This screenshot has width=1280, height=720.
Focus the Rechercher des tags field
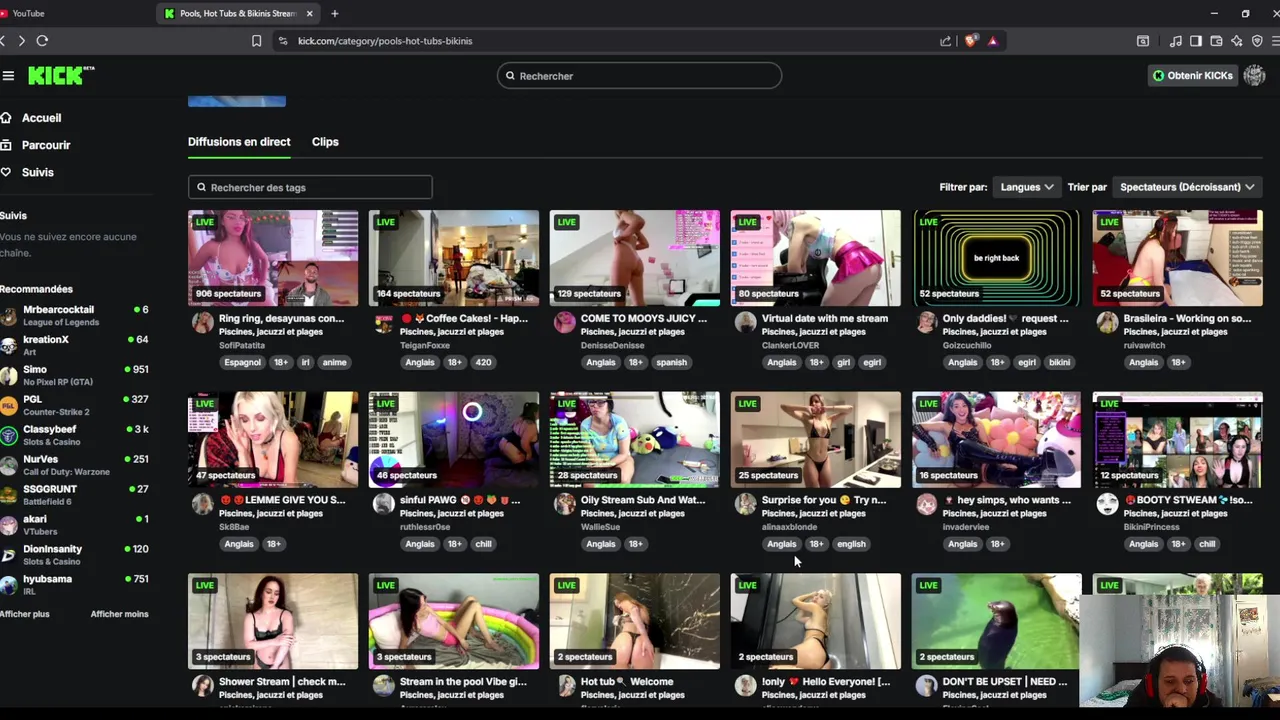pyautogui.click(x=310, y=187)
